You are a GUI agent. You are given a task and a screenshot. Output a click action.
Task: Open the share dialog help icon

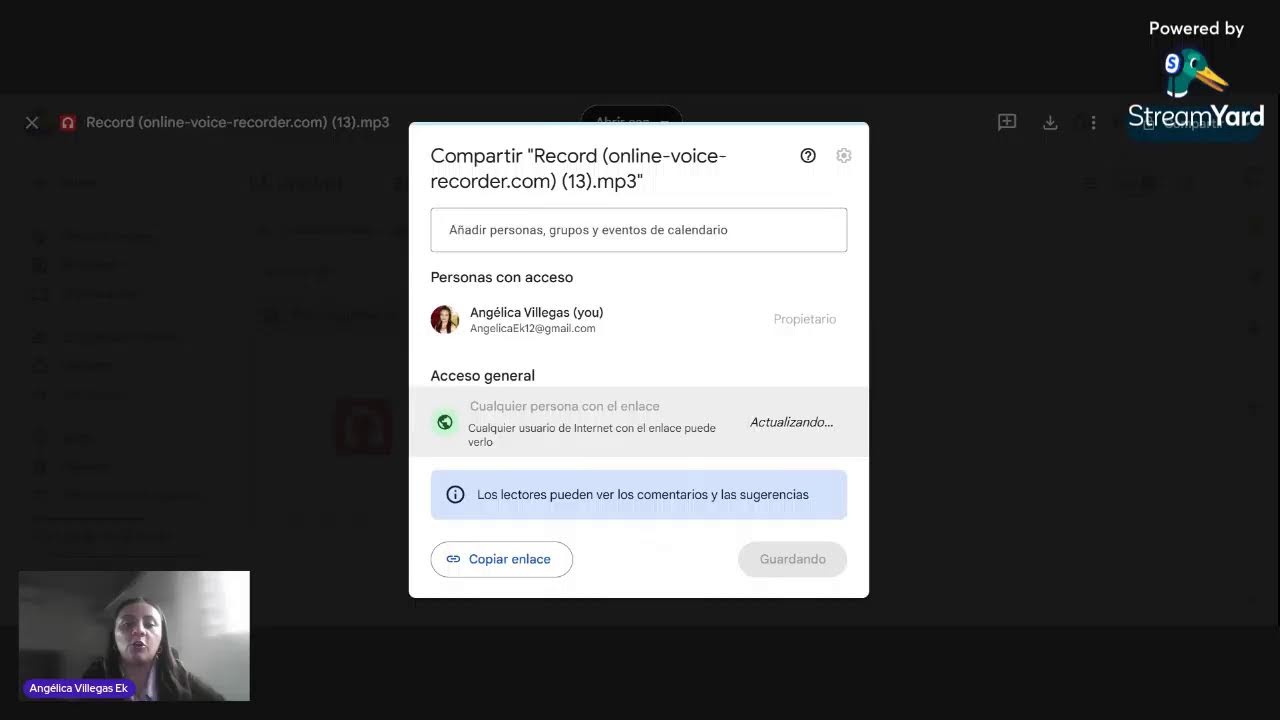pyautogui.click(x=808, y=155)
